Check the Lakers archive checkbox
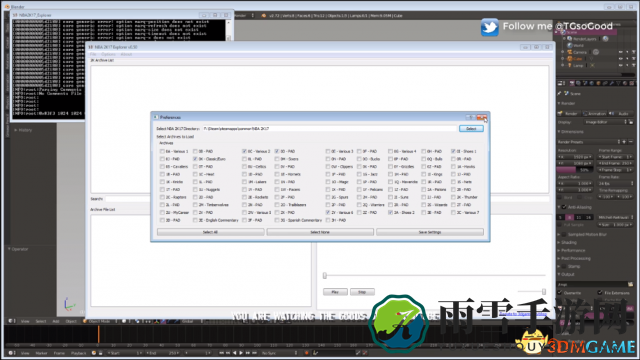640x360 pixels. pos(244,182)
